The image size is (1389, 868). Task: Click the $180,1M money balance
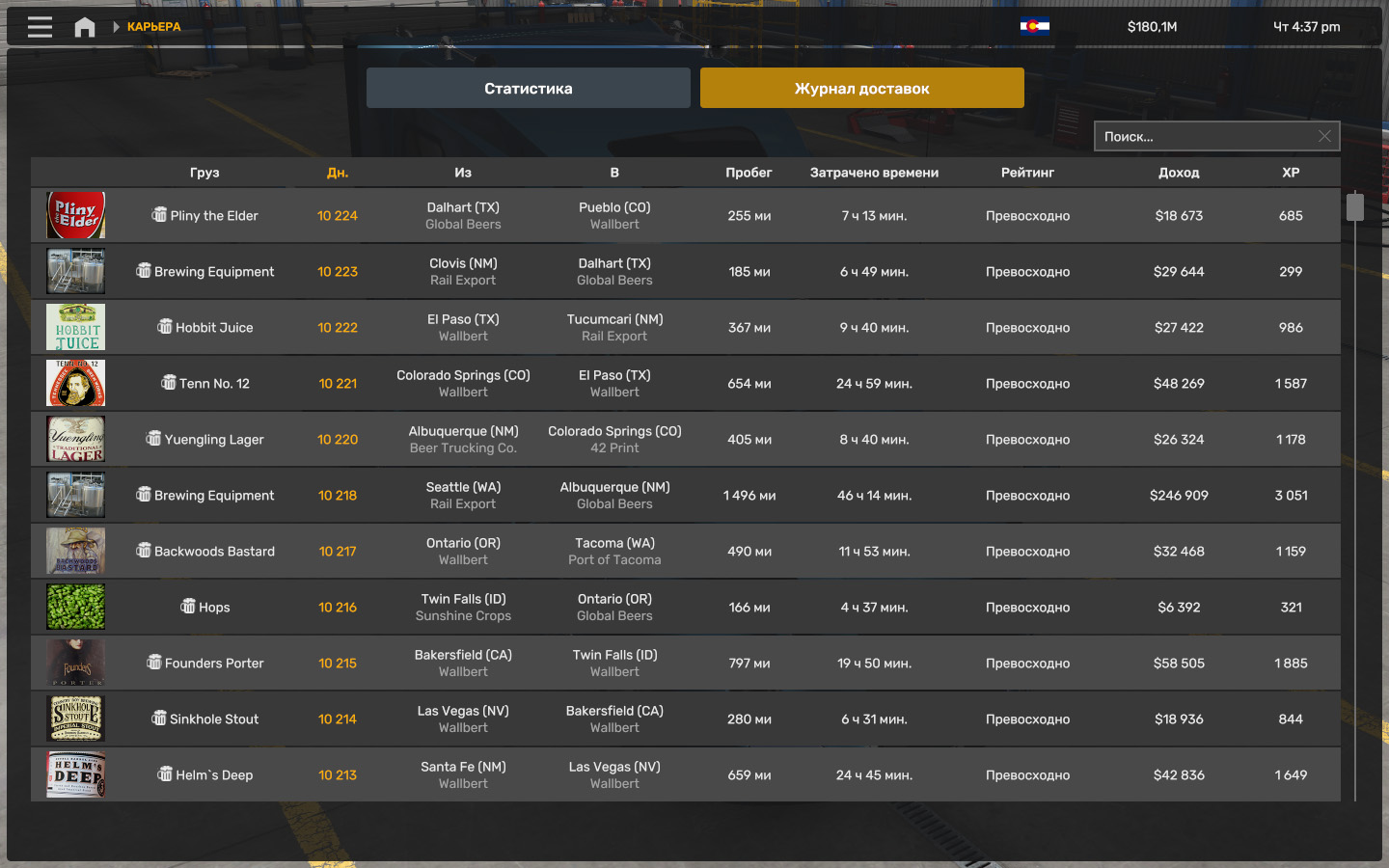(x=1153, y=27)
